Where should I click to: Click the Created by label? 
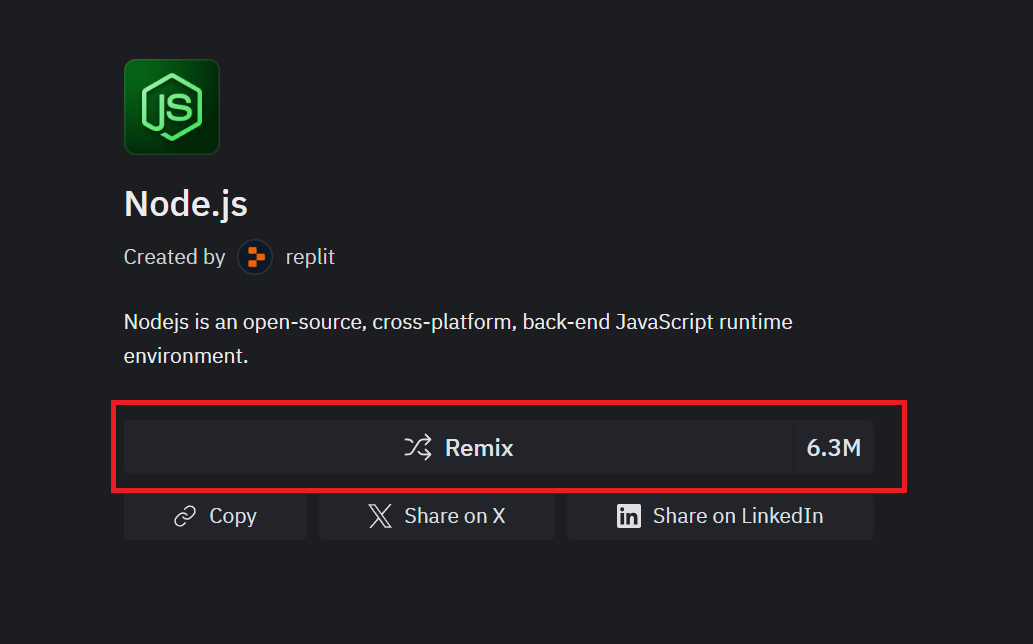click(x=175, y=257)
